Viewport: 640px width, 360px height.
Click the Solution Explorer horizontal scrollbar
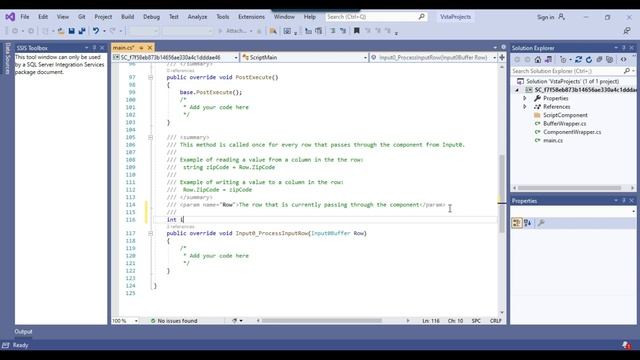point(570,188)
